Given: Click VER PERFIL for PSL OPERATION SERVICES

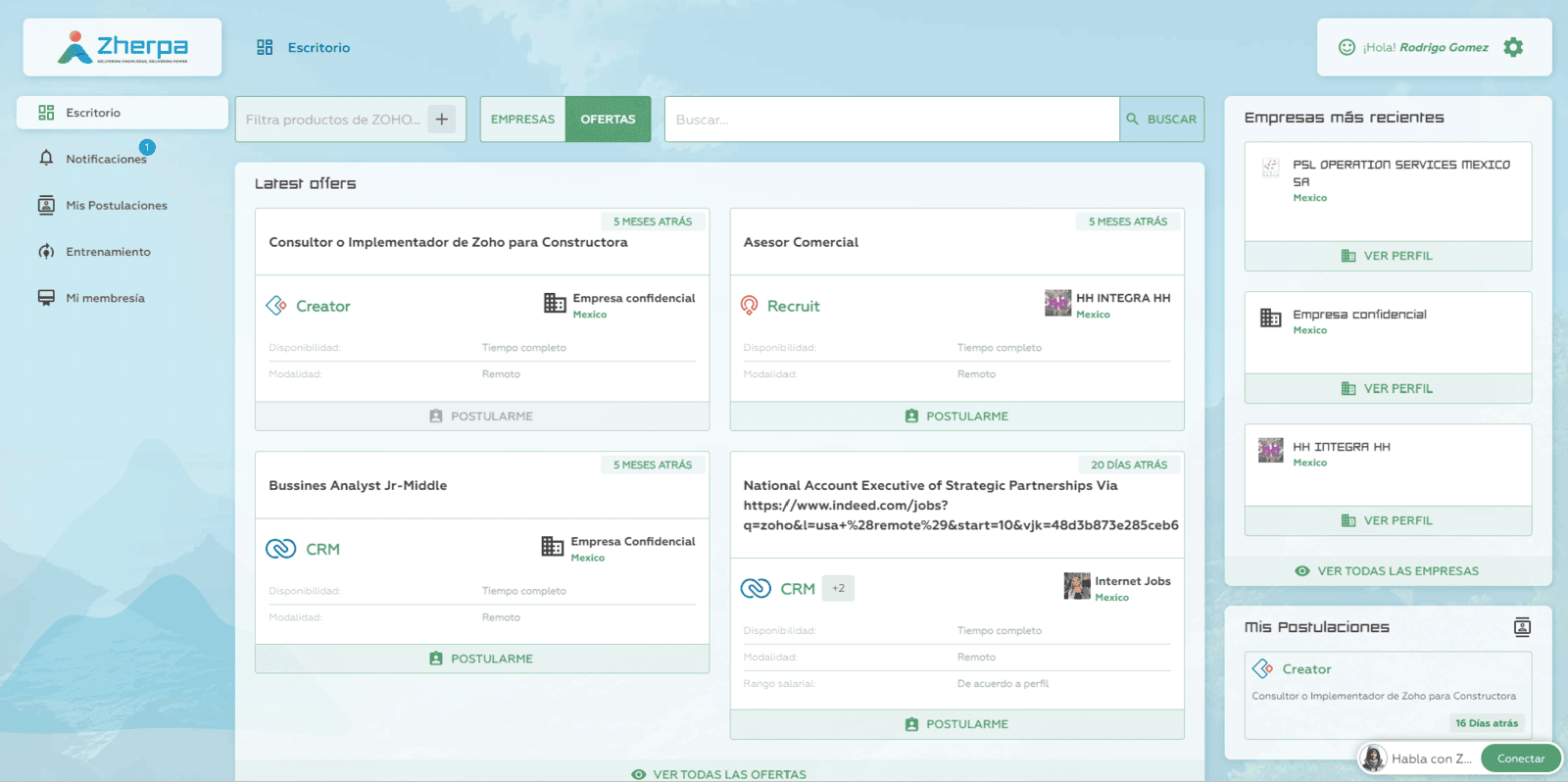Looking at the screenshot, I should pos(1388,256).
